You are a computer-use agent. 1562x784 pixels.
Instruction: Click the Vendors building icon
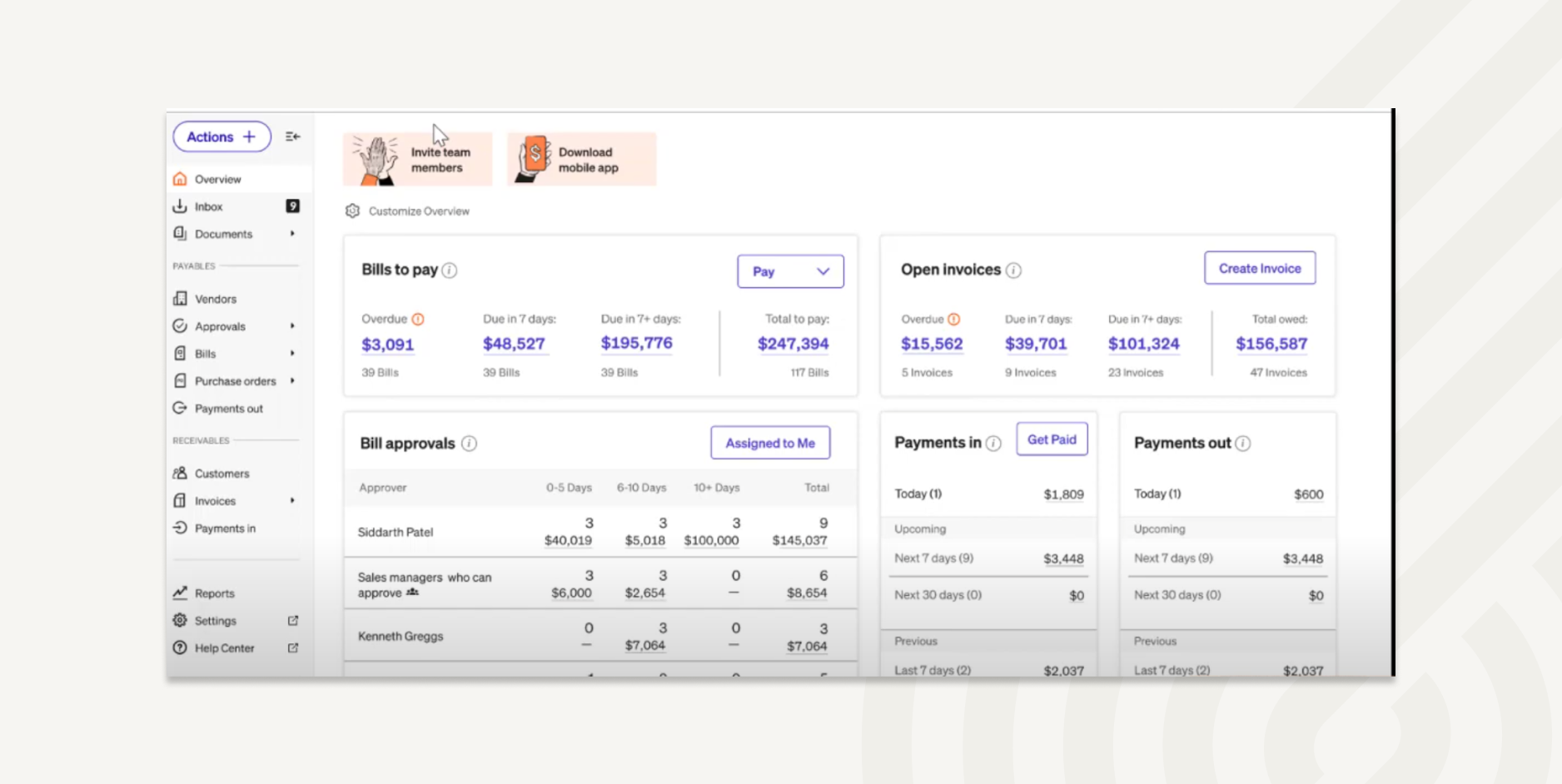pos(180,298)
